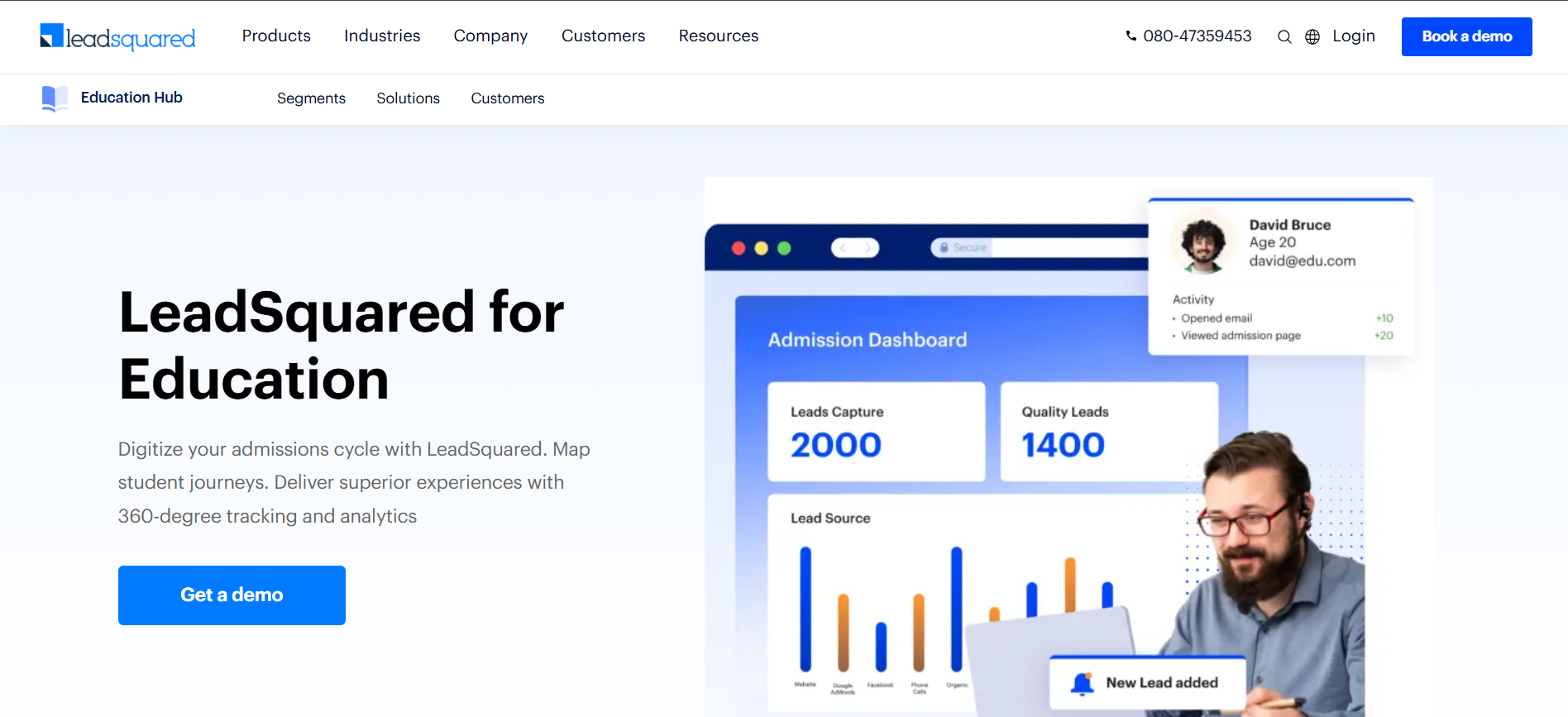
Task: Open the search magnifier icon
Action: click(1284, 36)
